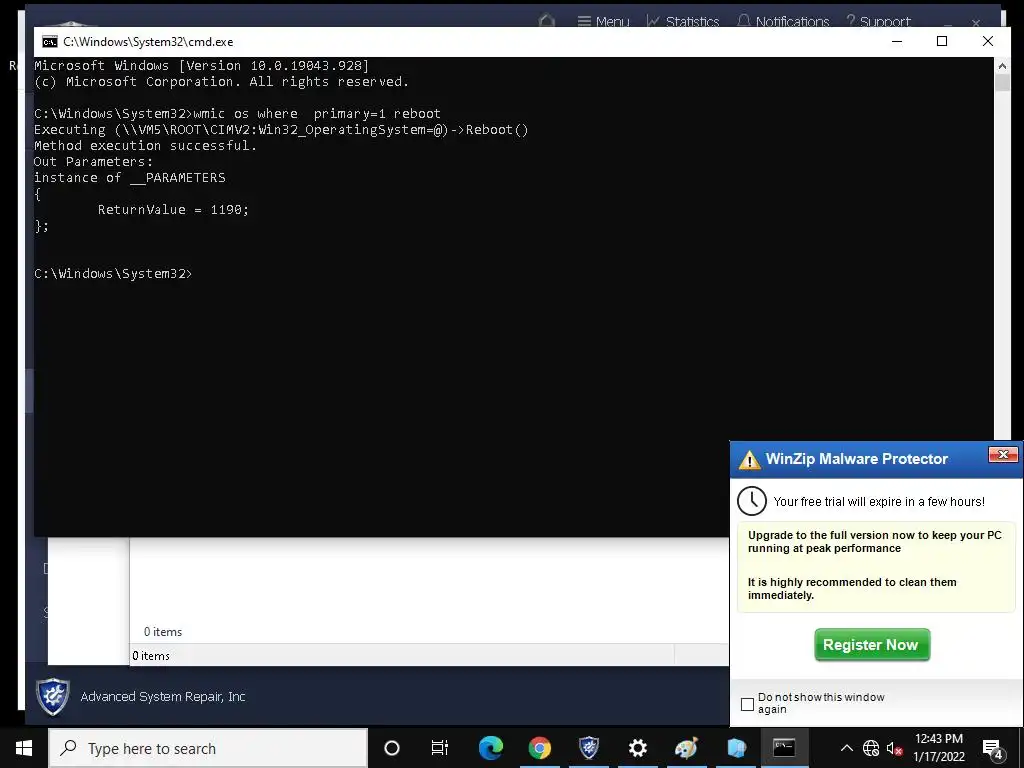Click the clock icon in WinZip popup
The image size is (1024, 768).
pos(752,501)
